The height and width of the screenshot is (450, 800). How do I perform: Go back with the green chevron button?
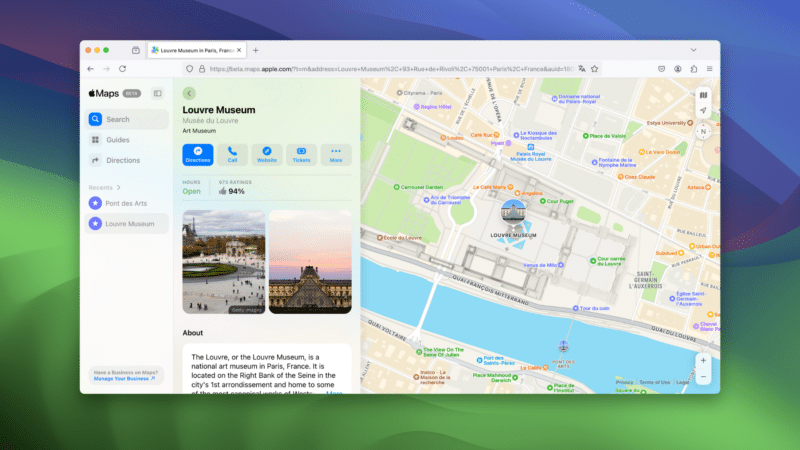189,93
